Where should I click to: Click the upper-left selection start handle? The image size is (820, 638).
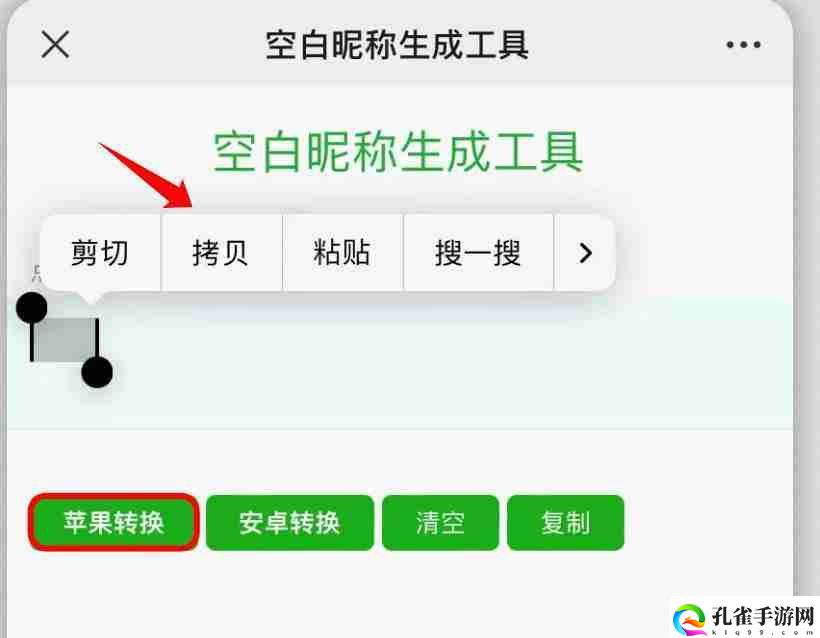coord(32,307)
